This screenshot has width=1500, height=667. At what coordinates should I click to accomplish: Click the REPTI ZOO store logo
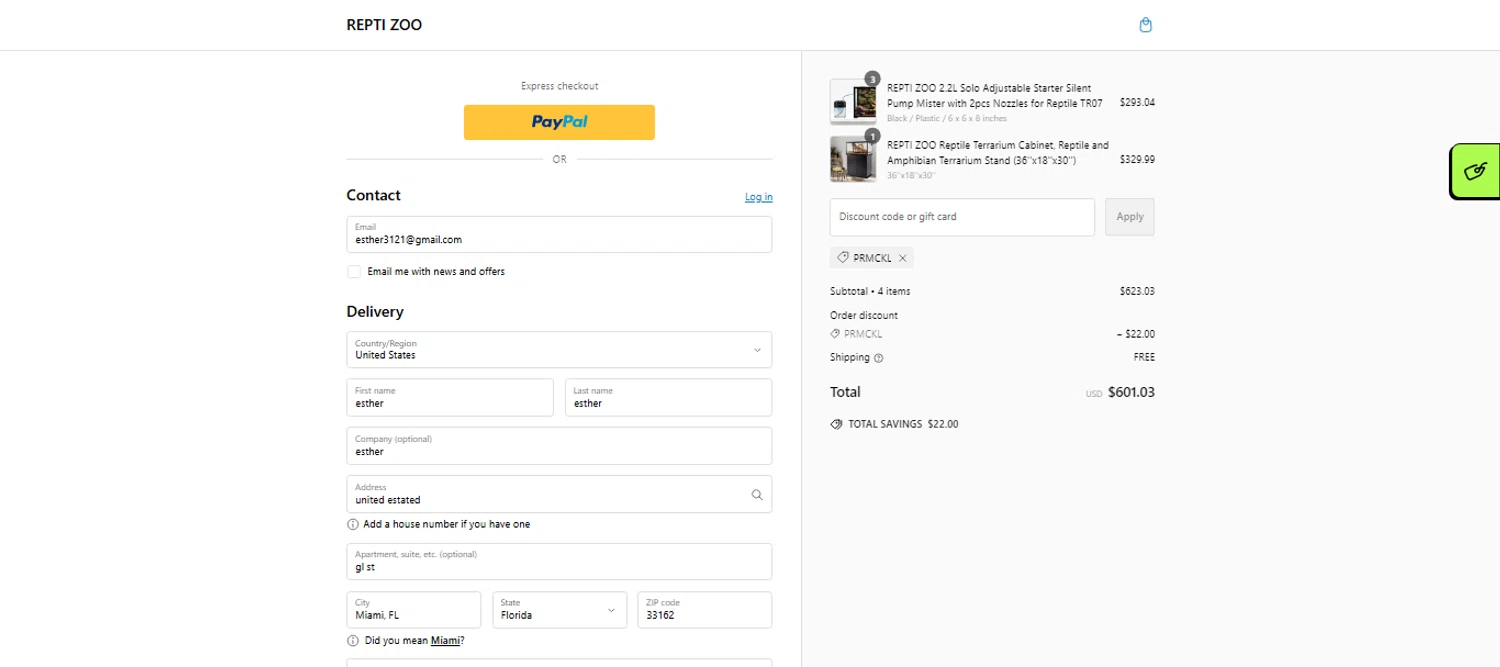tap(384, 25)
